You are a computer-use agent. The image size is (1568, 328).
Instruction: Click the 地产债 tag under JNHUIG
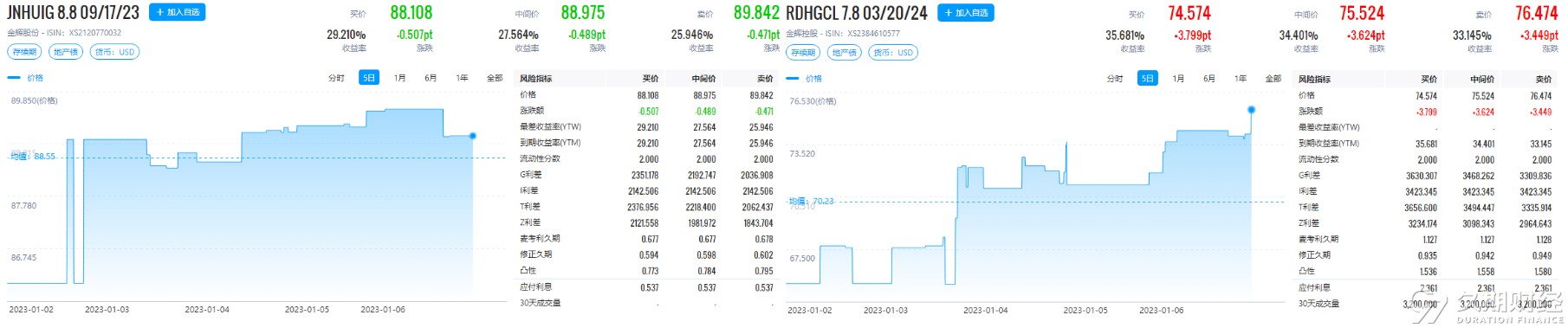coord(66,52)
